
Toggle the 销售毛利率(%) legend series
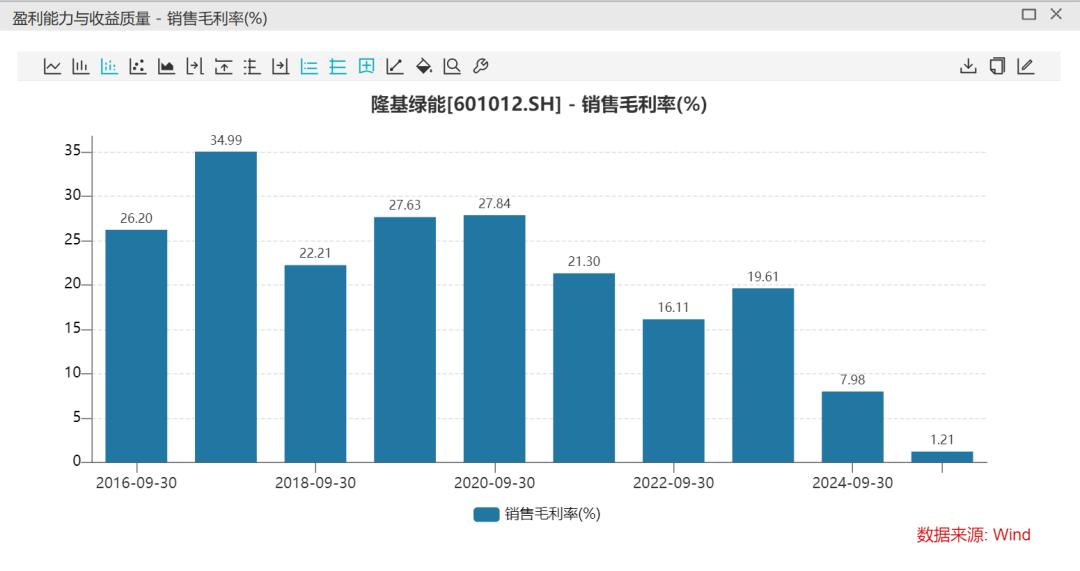click(x=537, y=514)
